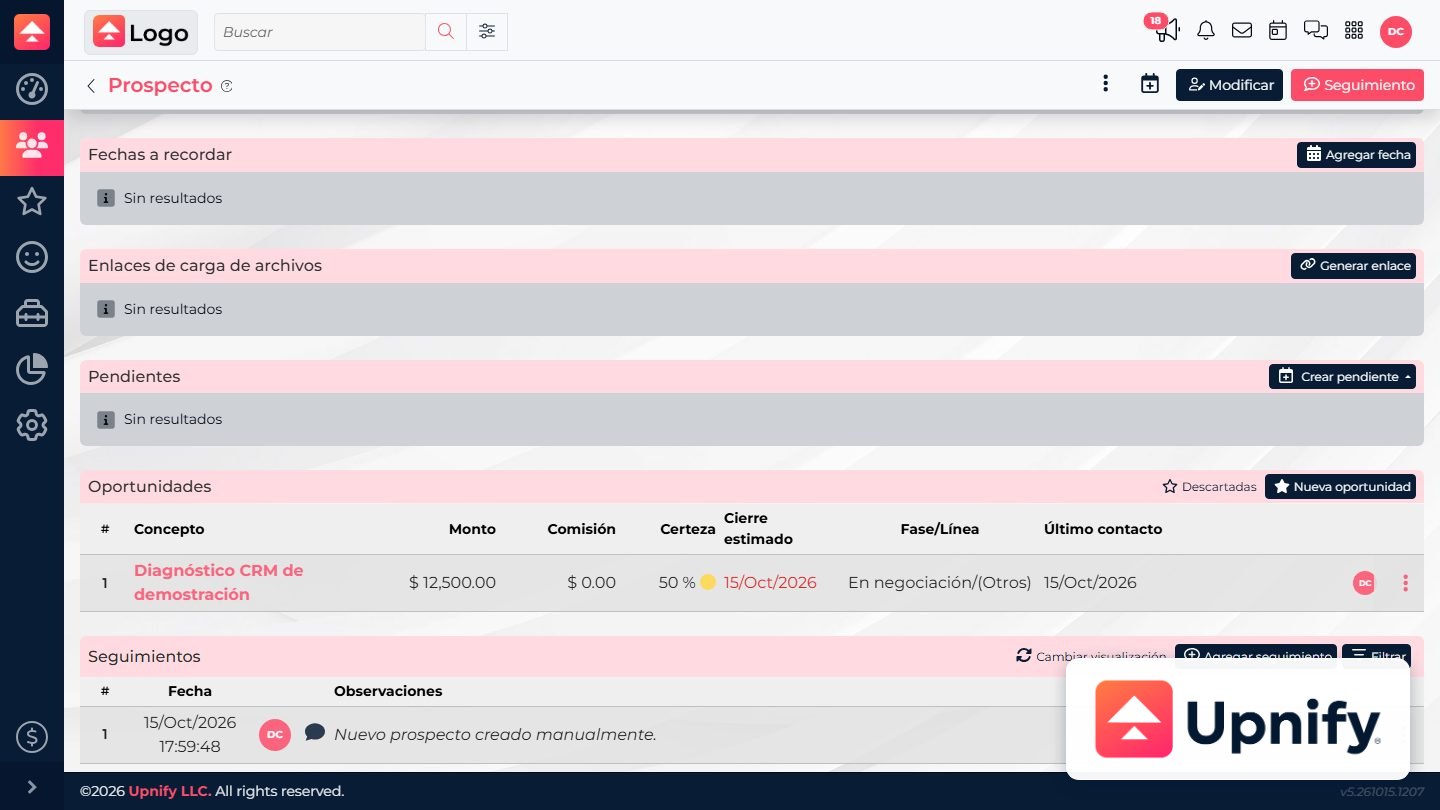Click the comment bubble in the follow-up row
This screenshot has width=1440, height=810.
315,732
